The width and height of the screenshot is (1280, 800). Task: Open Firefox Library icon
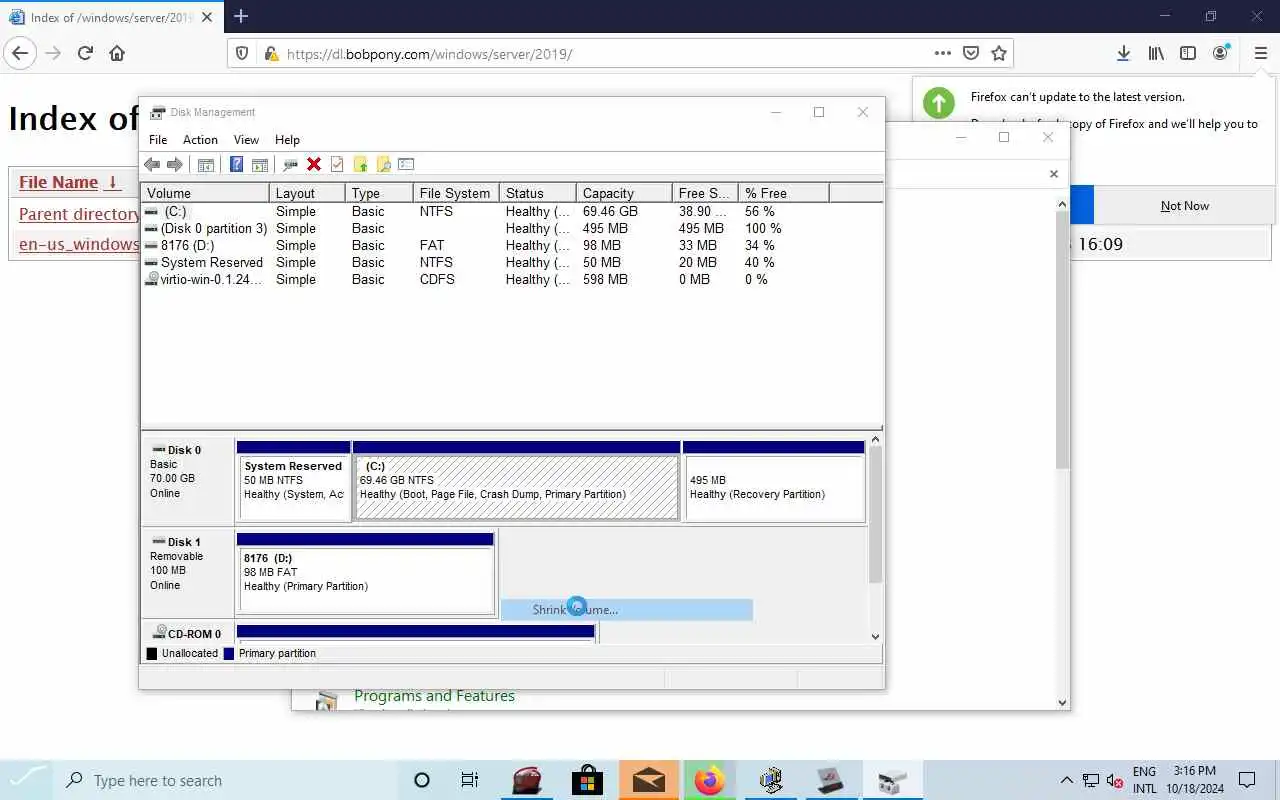click(x=1156, y=54)
